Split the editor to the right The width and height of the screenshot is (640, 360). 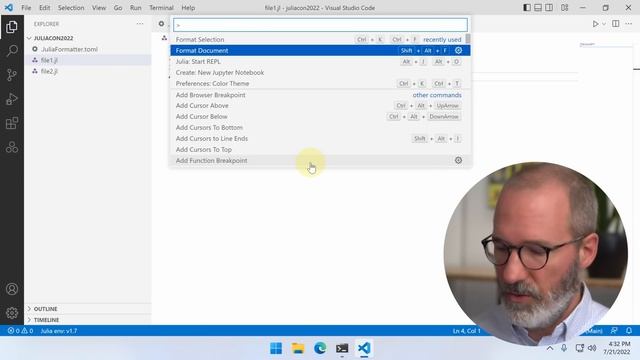click(616, 24)
